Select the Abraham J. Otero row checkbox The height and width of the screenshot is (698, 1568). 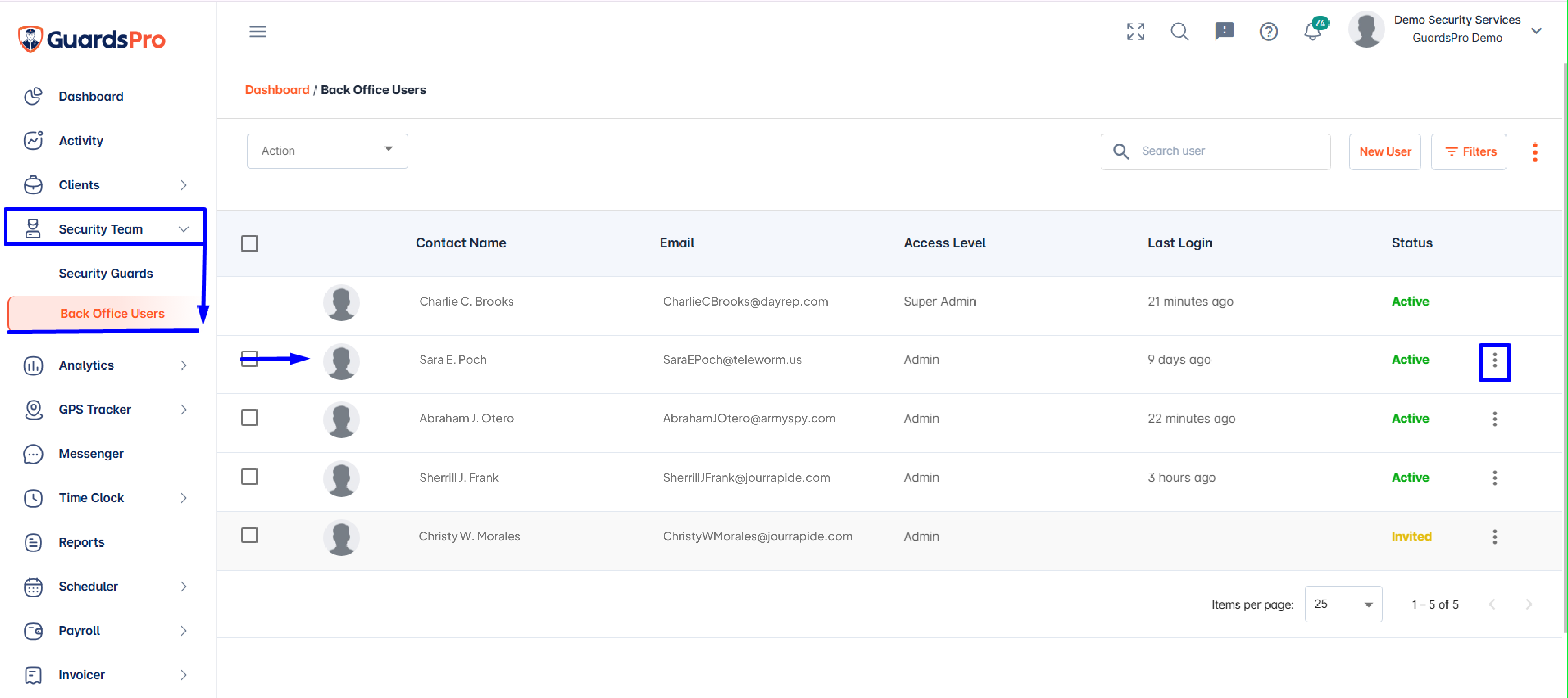click(x=249, y=418)
